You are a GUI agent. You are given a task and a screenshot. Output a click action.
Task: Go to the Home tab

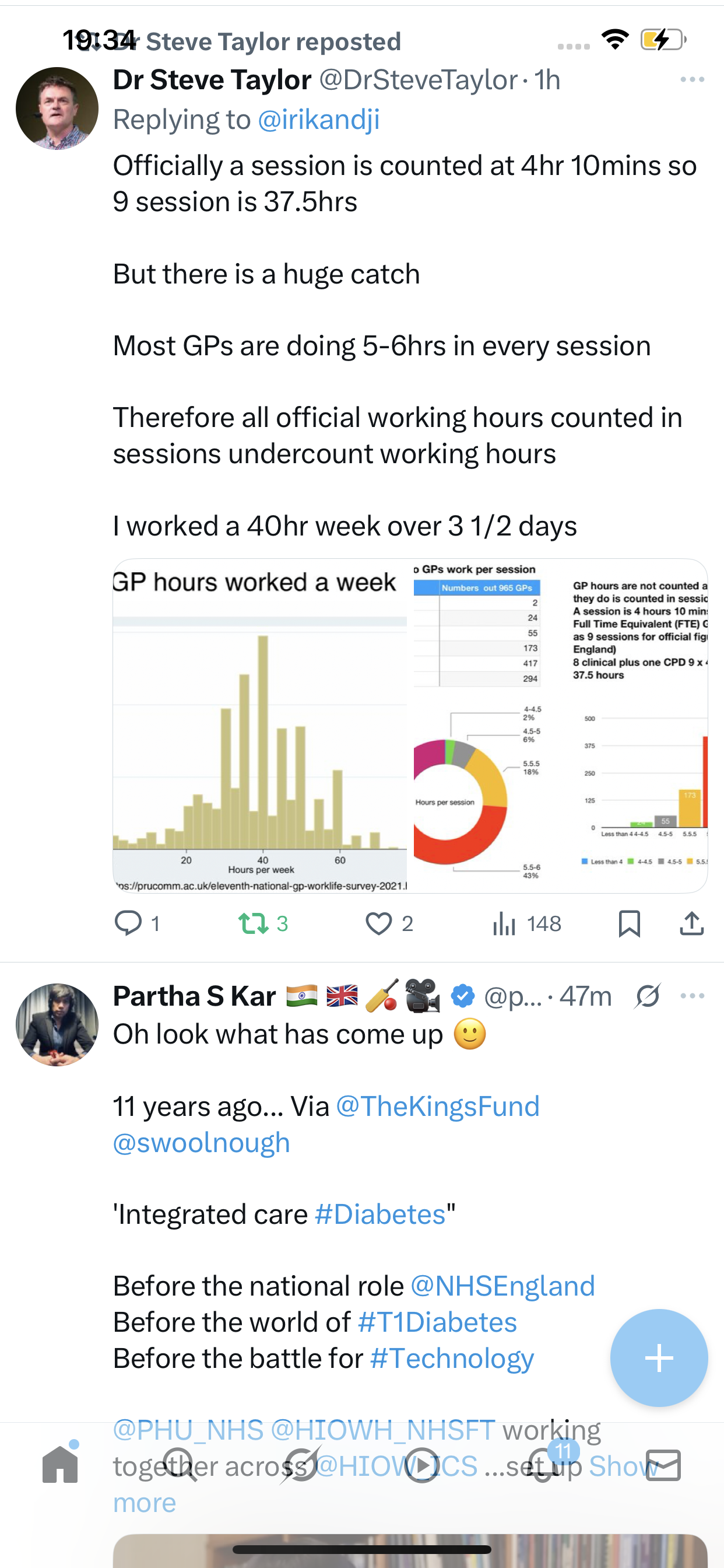point(60,1464)
